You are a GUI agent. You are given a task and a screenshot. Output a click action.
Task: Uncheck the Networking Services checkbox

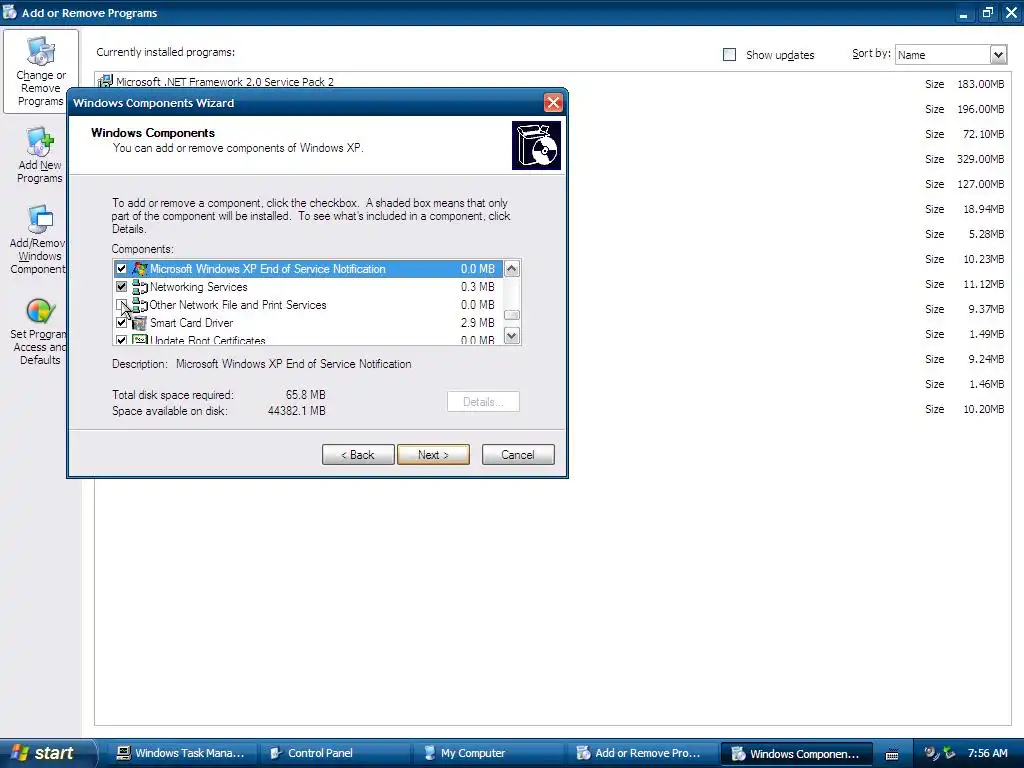click(x=121, y=287)
